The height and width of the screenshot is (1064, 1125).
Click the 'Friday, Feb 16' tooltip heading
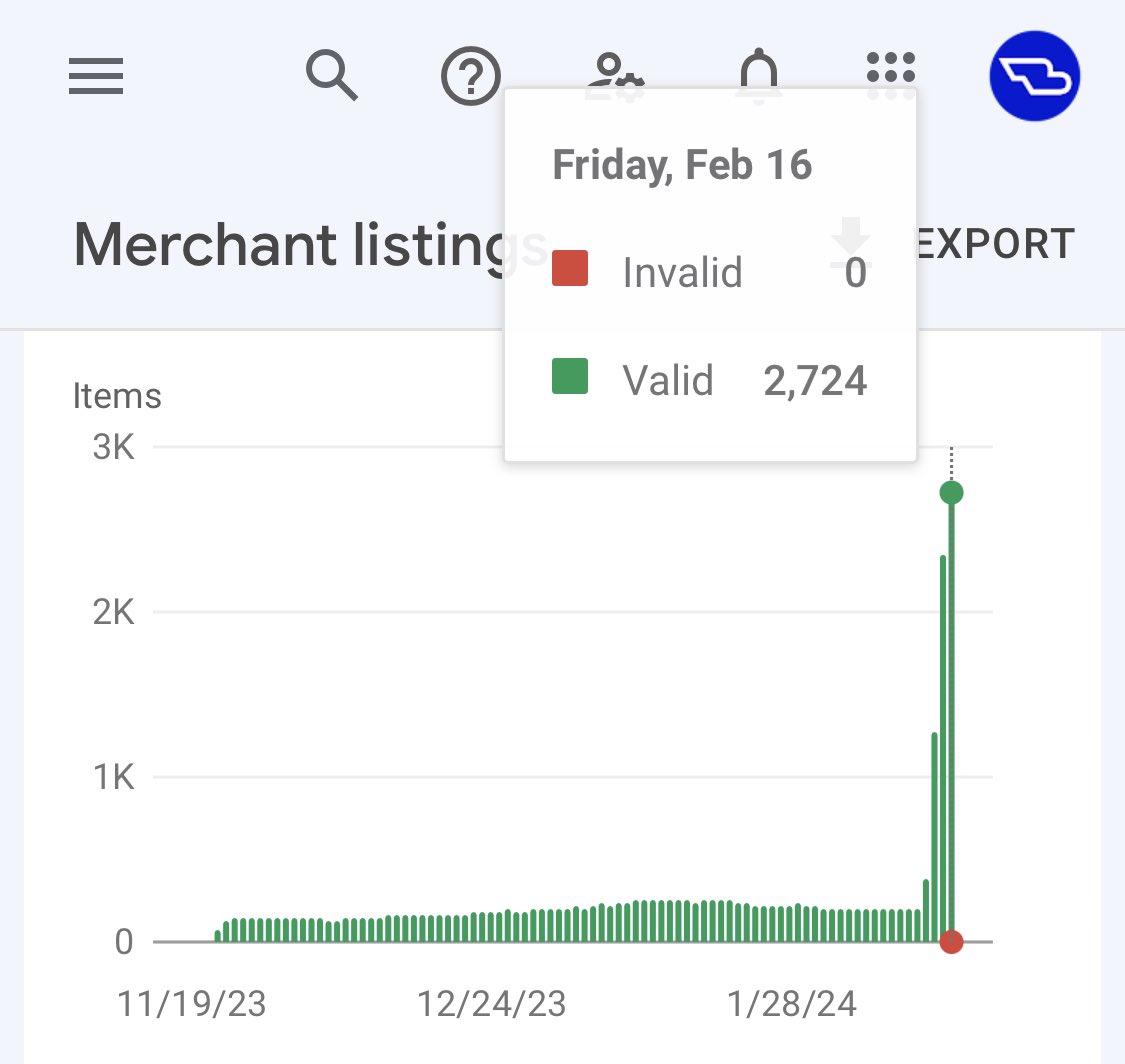pos(682,165)
